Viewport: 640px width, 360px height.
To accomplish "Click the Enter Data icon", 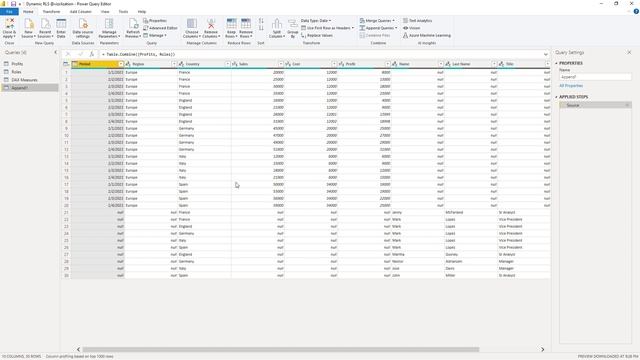I will 61,24.
